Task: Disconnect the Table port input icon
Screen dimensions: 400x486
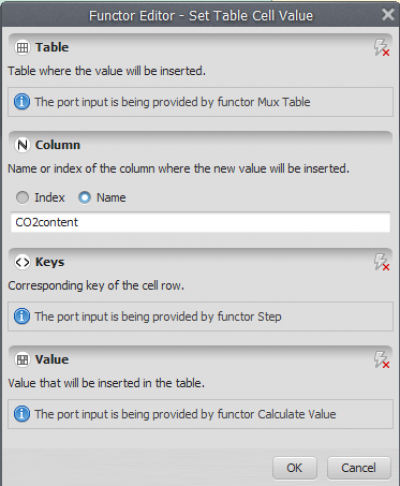Action: [x=381, y=48]
